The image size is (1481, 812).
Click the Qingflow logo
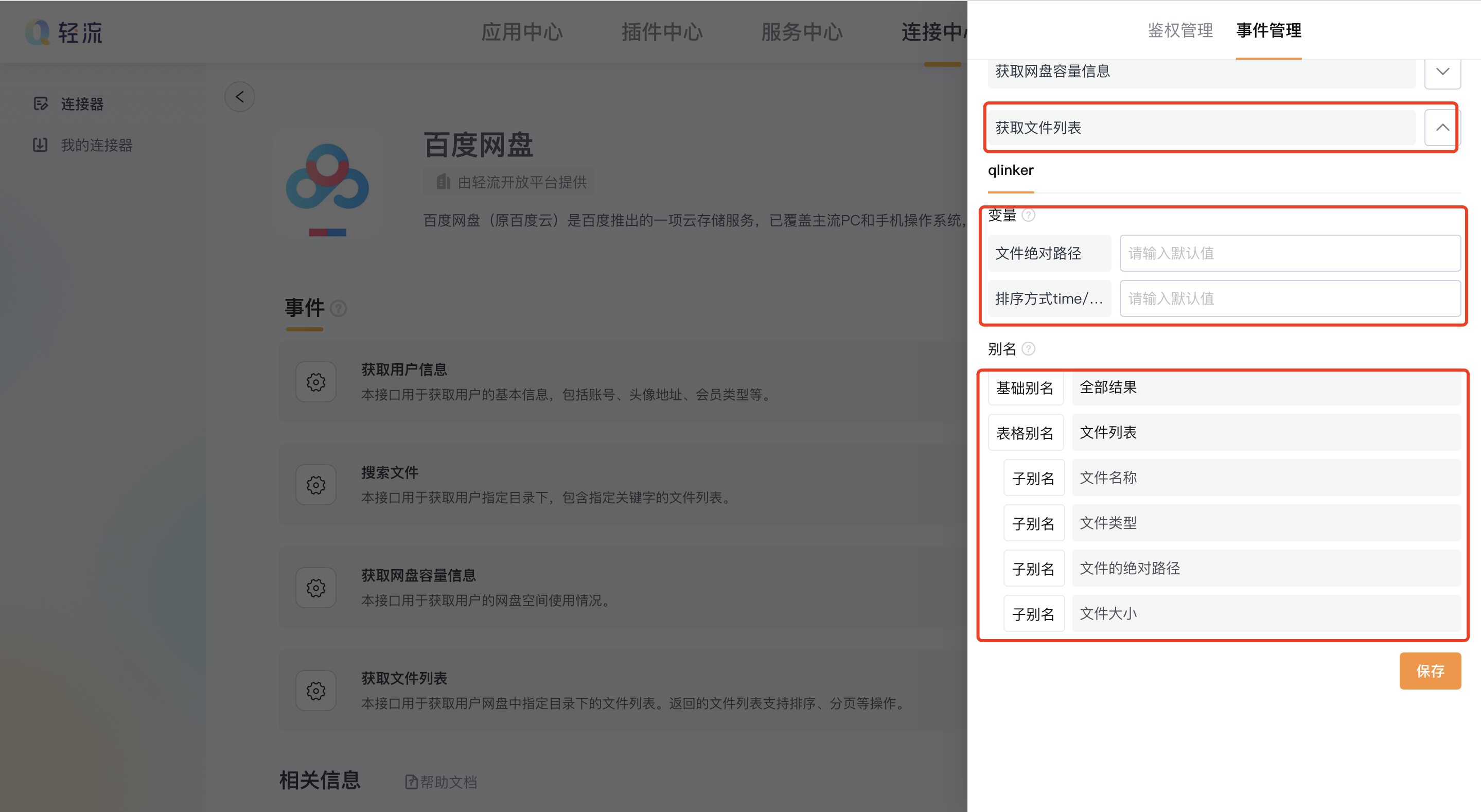coord(64,32)
